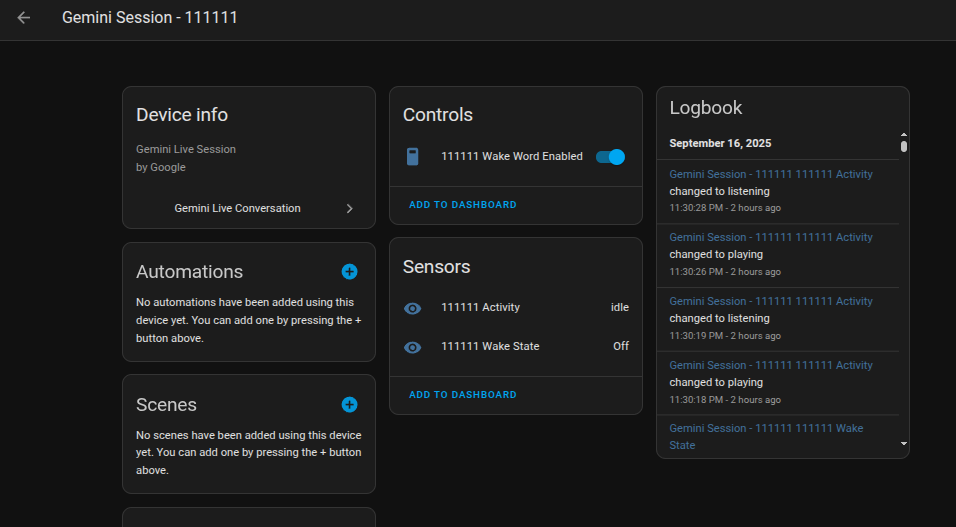Open logbook entry from 11:30:19 PM

click(770, 301)
